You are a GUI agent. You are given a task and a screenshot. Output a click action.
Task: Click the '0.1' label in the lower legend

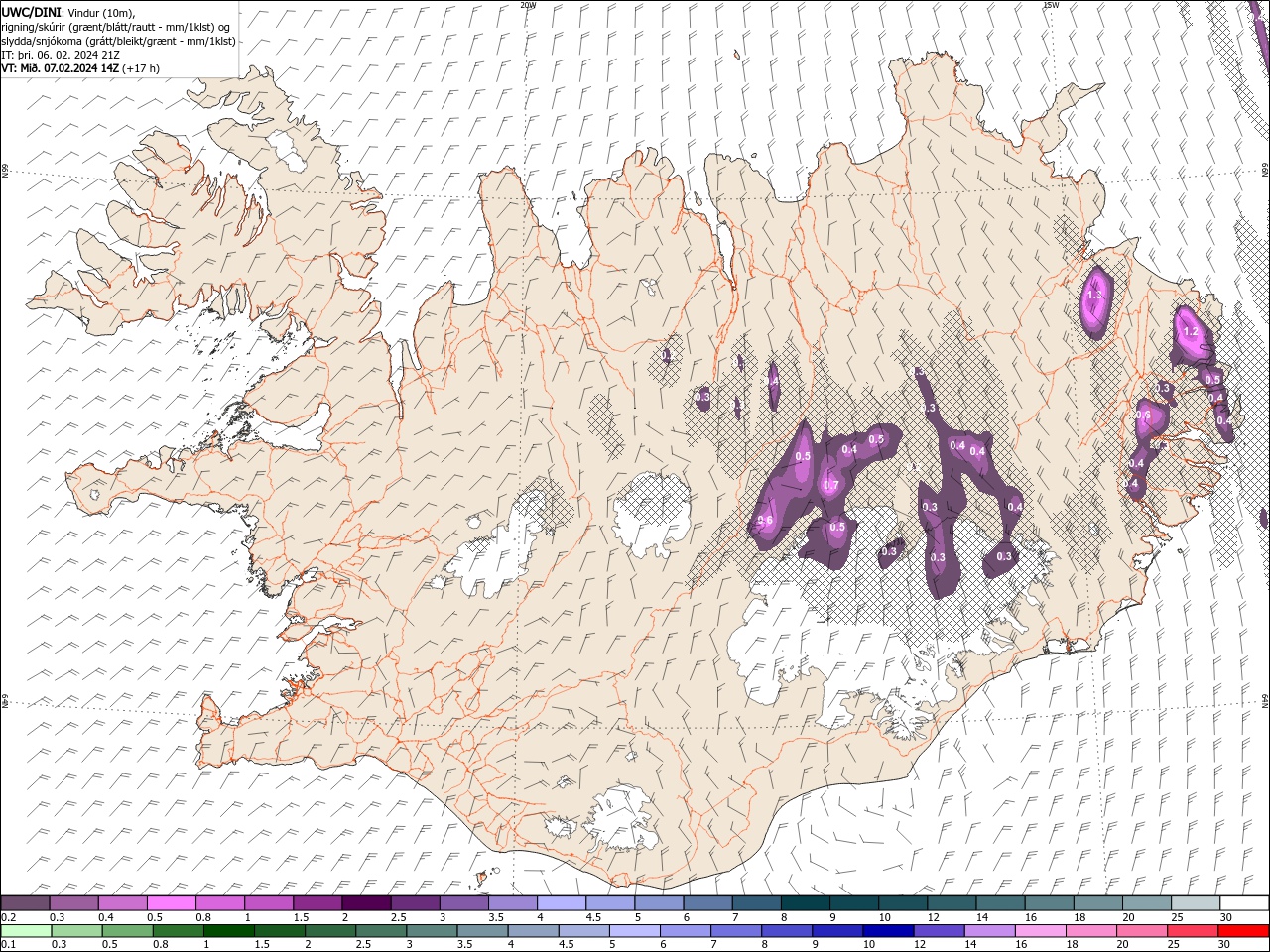click(x=8, y=945)
